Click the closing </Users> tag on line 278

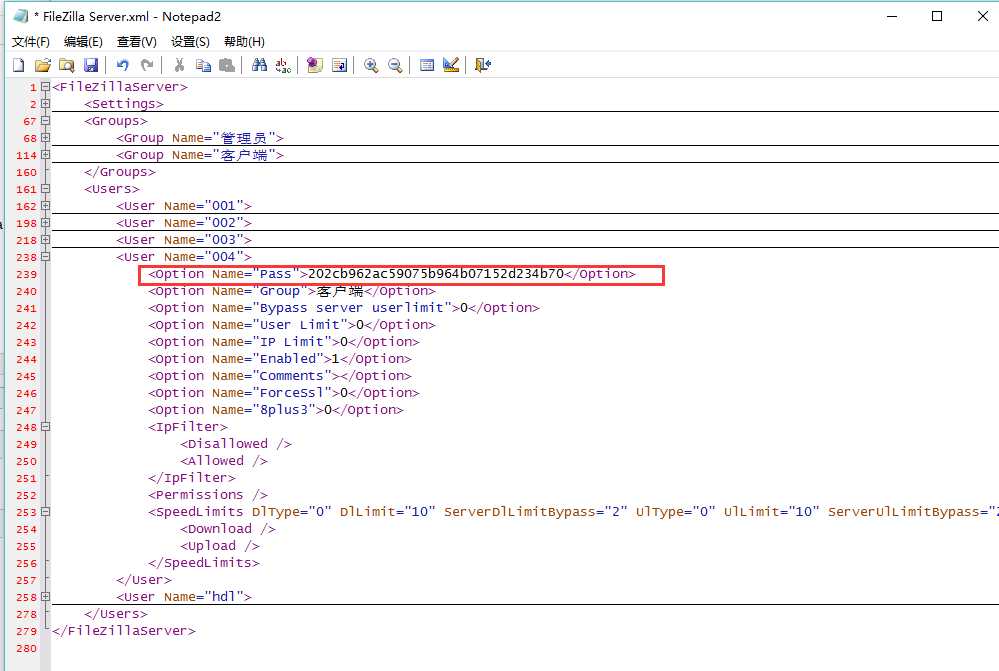click(116, 614)
